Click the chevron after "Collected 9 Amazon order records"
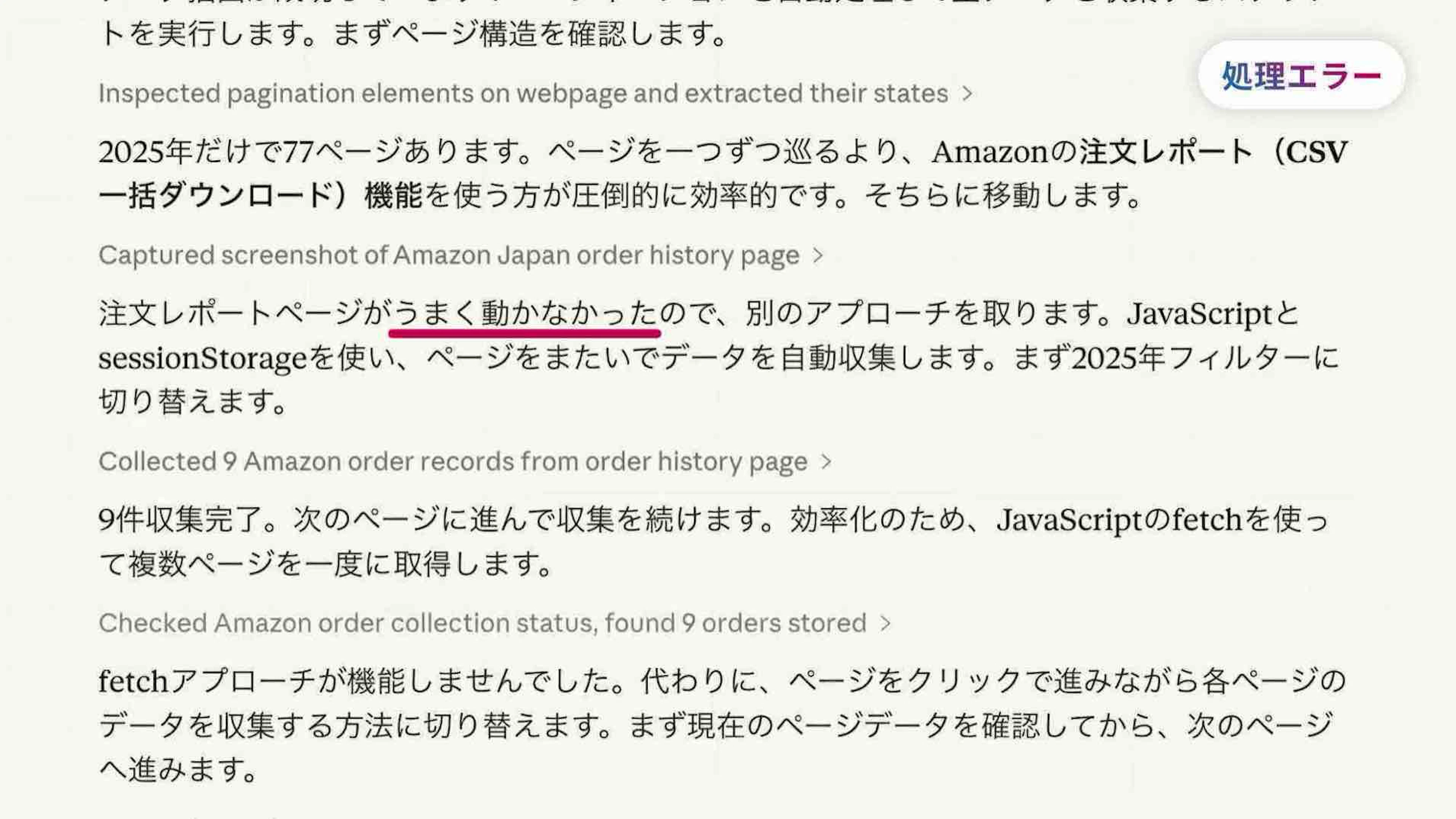This screenshot has height=819, width=1456. [x=826, y=462]
